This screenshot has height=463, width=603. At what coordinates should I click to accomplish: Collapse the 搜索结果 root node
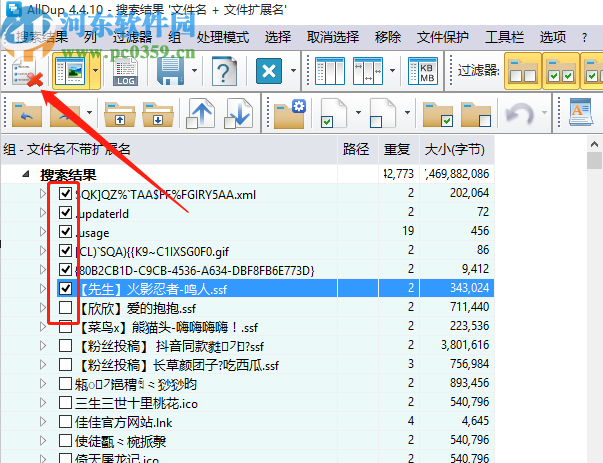[x=26, y=174]
